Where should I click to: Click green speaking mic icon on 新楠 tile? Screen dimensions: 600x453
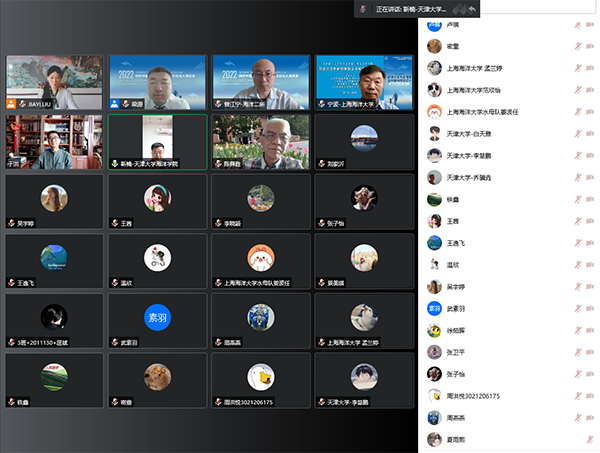pyautogui.click(x=115, y=163)
